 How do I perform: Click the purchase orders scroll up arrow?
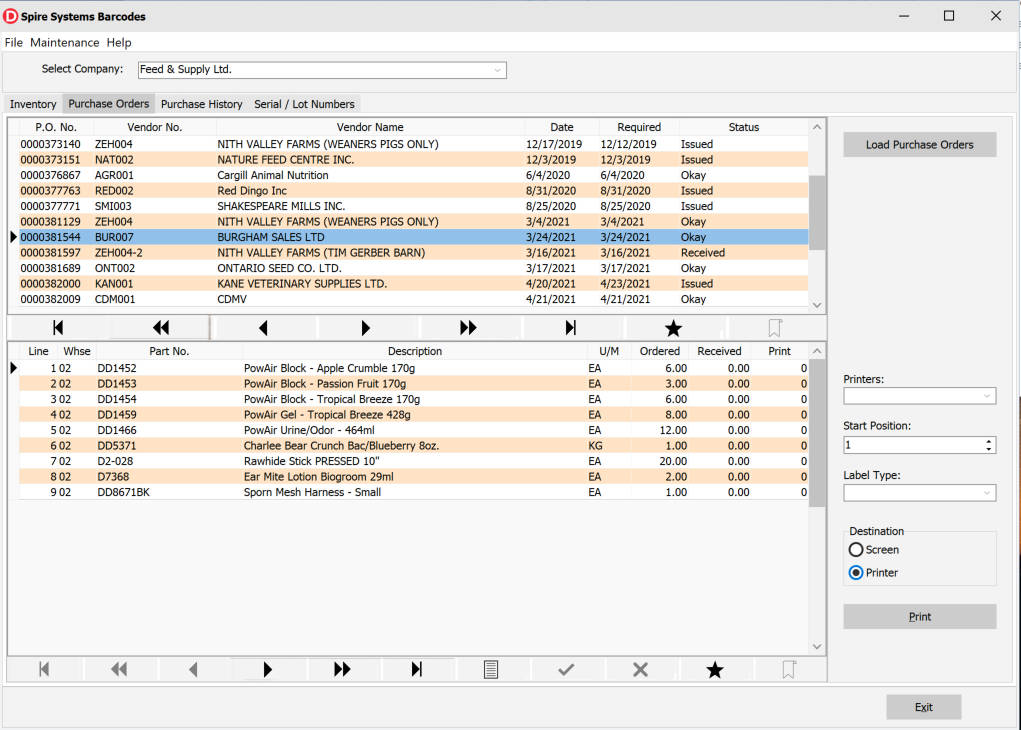817,127
